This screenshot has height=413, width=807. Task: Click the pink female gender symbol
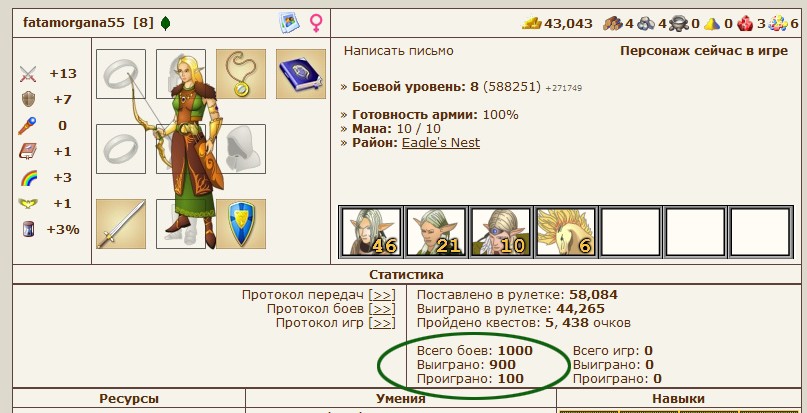pyautogui.click(x=316, y=23)
